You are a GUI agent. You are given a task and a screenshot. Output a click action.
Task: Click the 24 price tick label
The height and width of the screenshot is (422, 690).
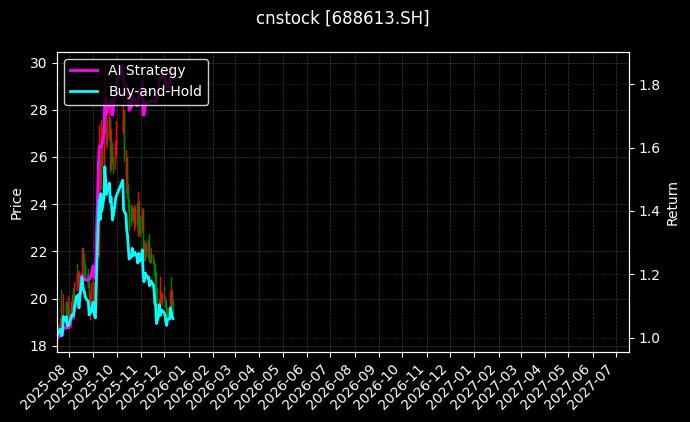pyautogui.click(x=39, y=205)
